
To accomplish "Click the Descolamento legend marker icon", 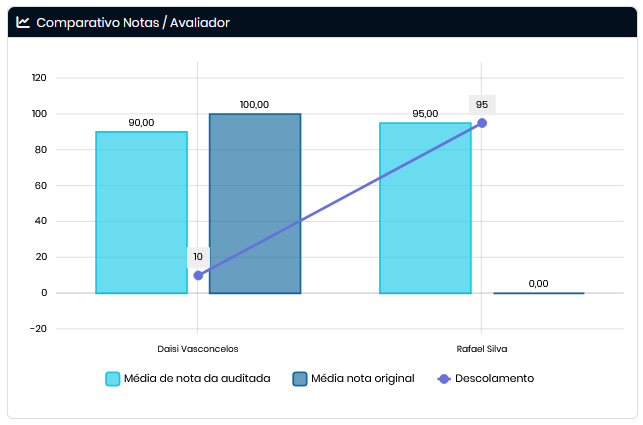I will [444, 379].
